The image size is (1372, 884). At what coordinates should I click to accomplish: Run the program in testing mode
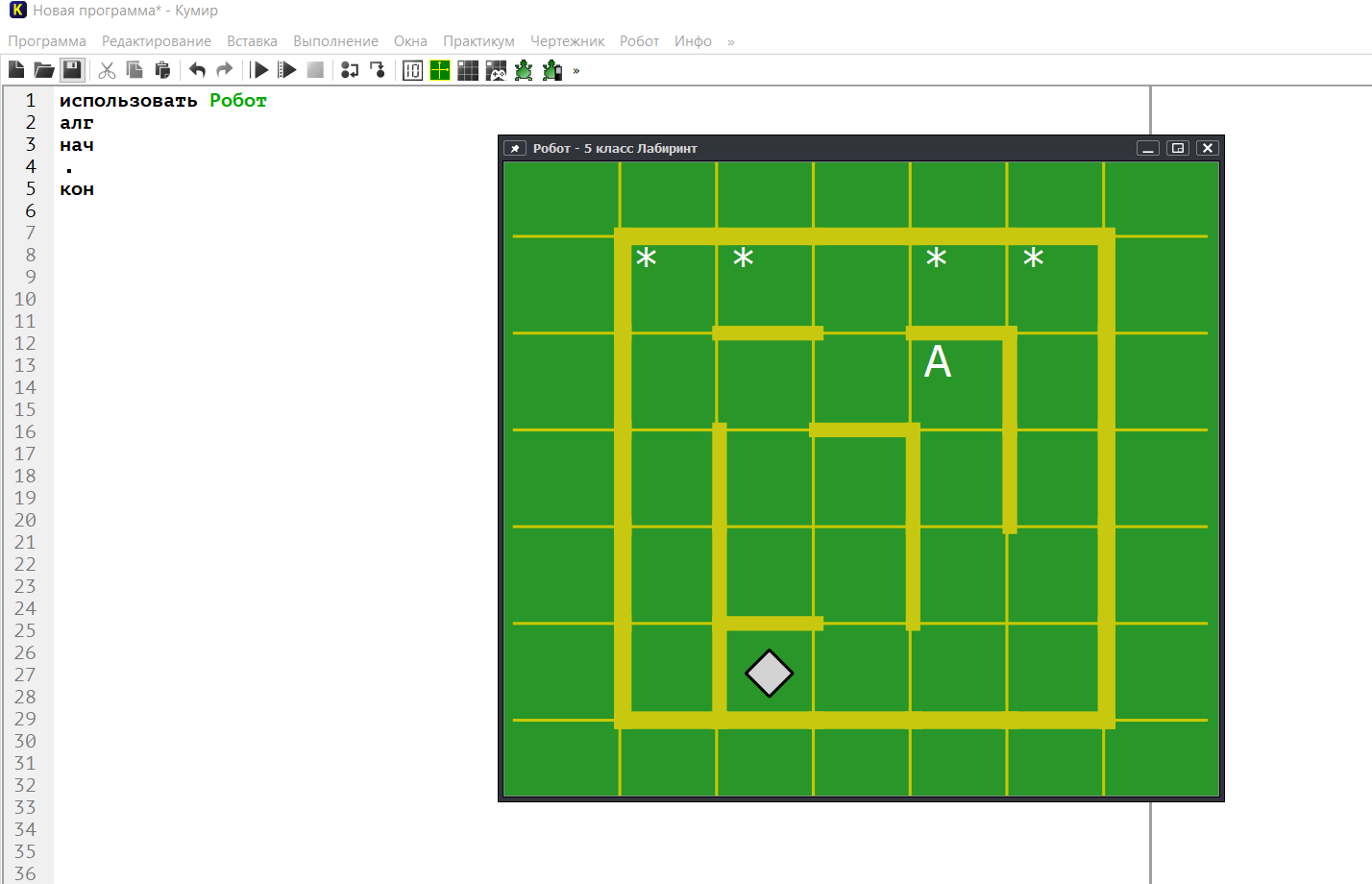pyautogui.click(x=287, y=69)
